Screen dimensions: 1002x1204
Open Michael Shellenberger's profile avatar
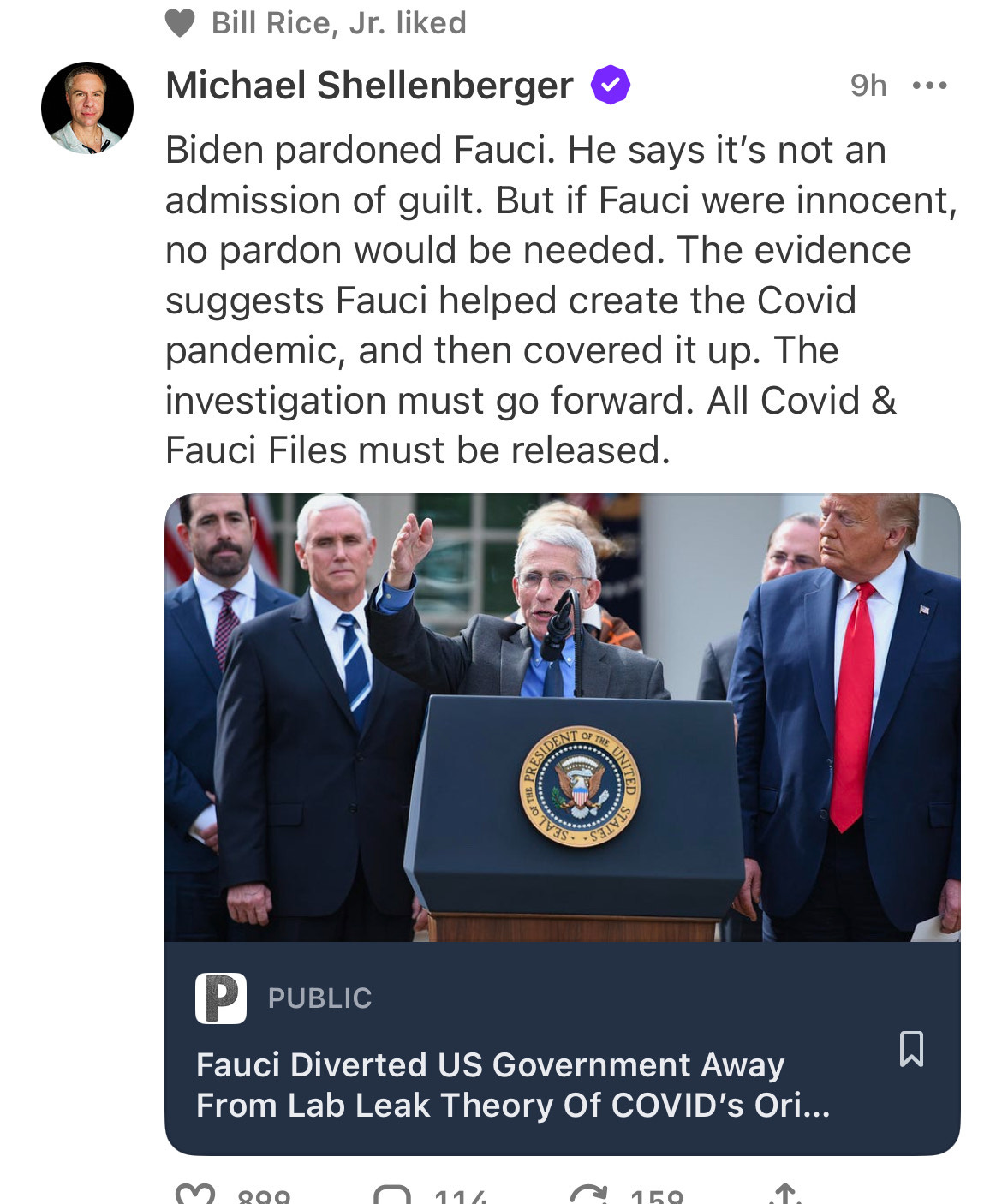[x=87, y=108]
